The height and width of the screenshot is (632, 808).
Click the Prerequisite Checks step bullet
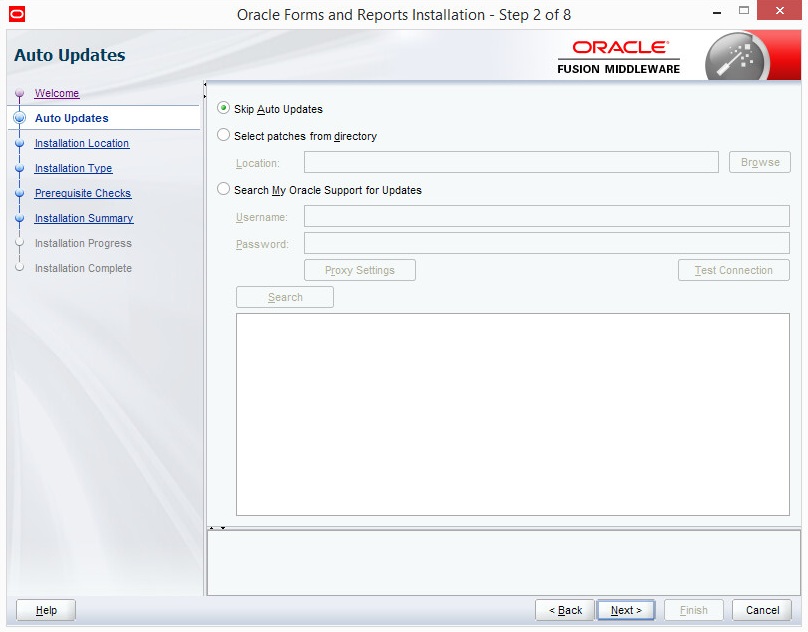point(20,193)
